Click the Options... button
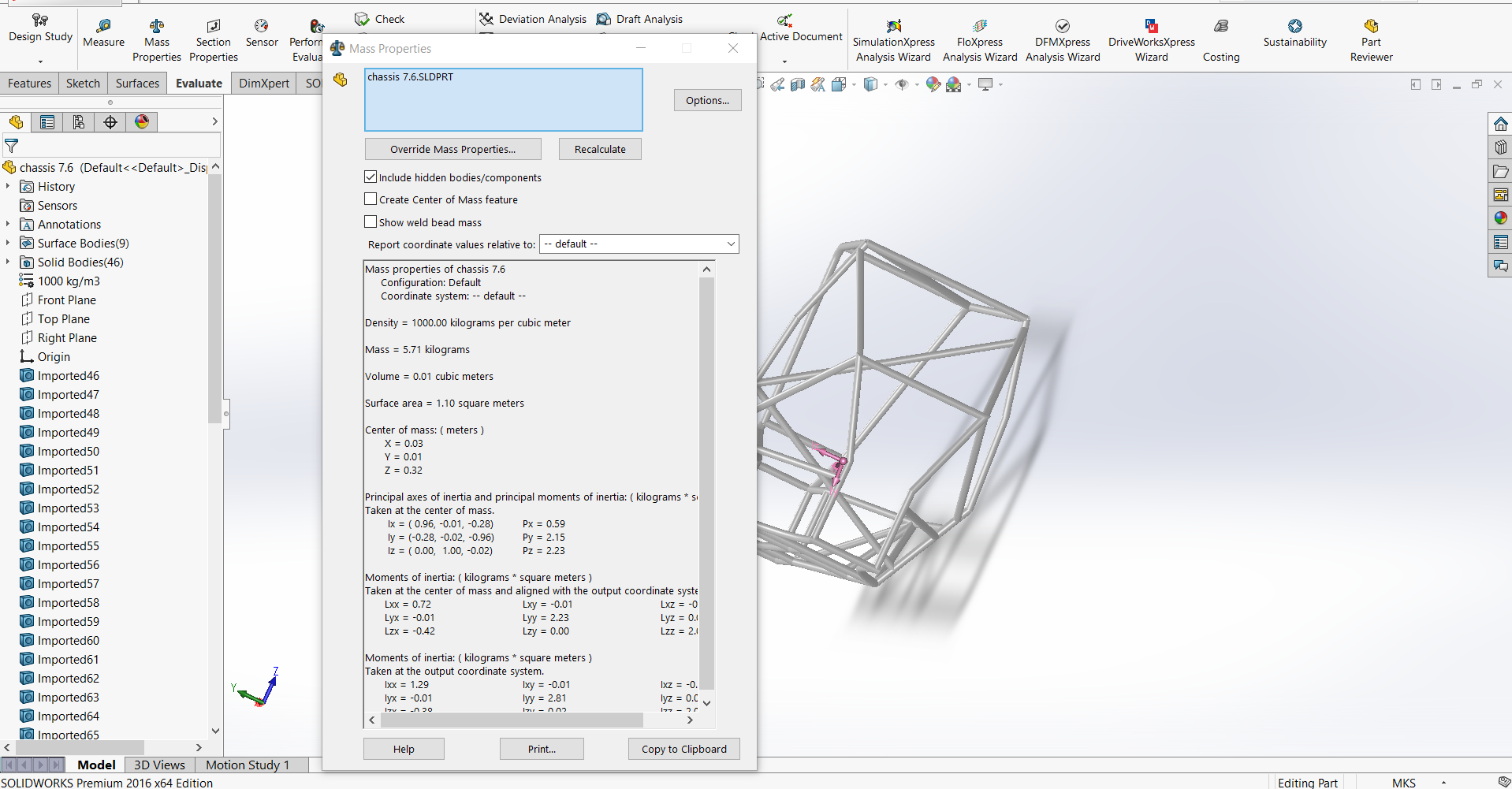 point(707,100)
